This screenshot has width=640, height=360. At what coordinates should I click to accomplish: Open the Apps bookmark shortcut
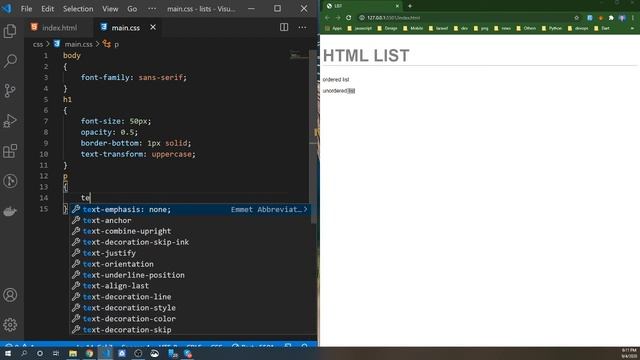[x=333, y=28]
